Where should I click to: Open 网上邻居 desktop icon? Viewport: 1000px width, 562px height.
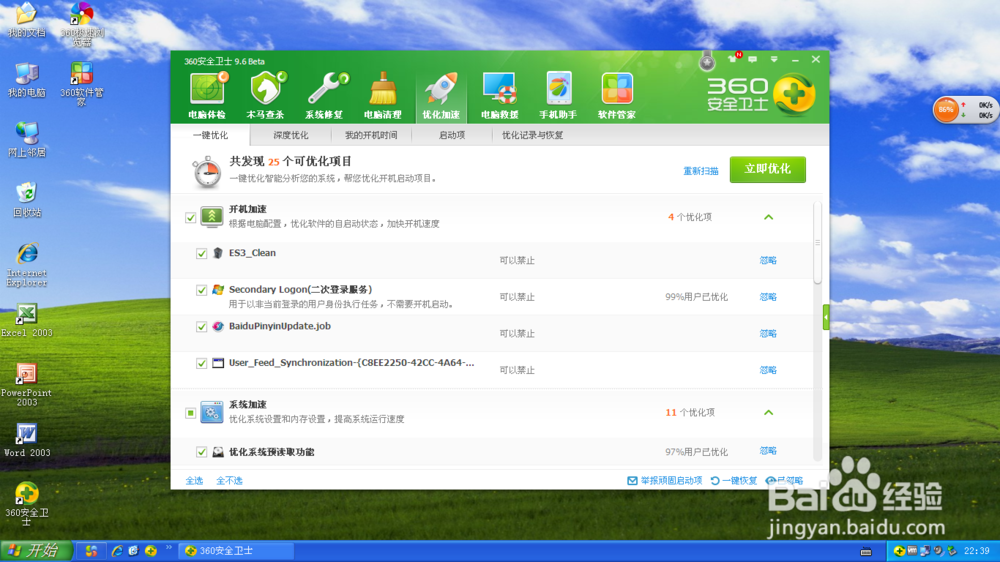26,139
